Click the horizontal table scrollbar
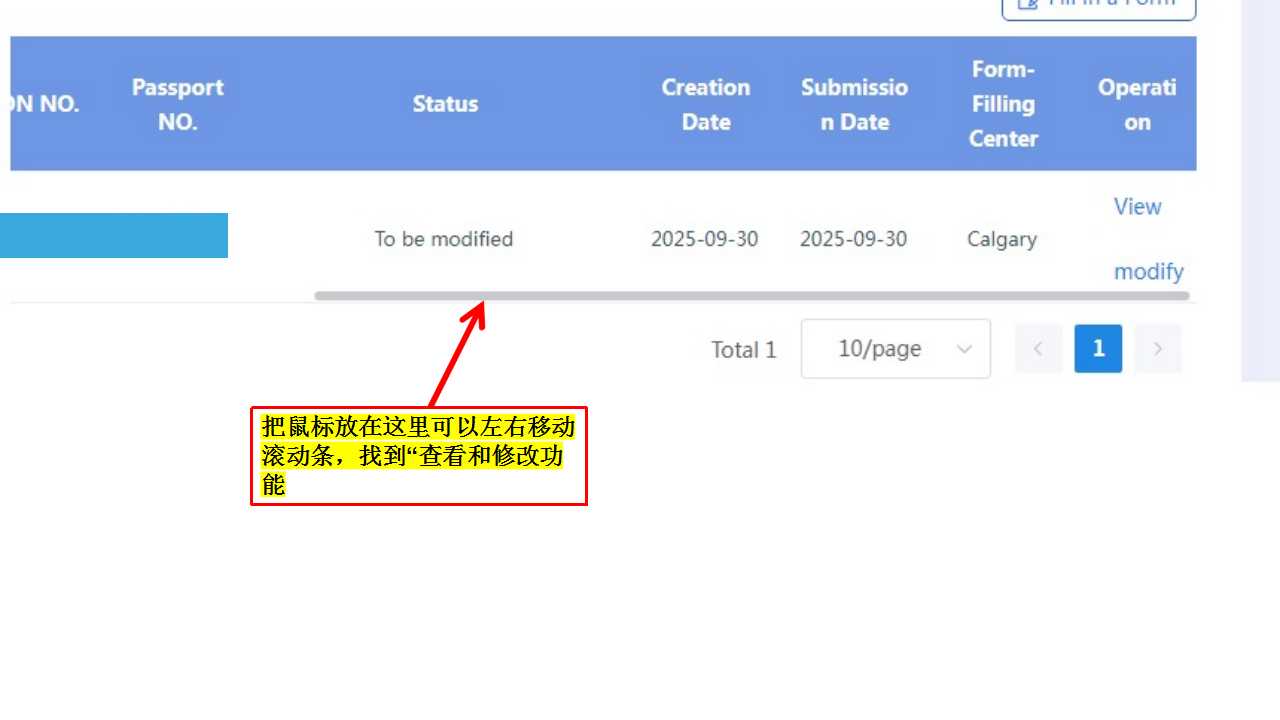 [x=751, y=296]
